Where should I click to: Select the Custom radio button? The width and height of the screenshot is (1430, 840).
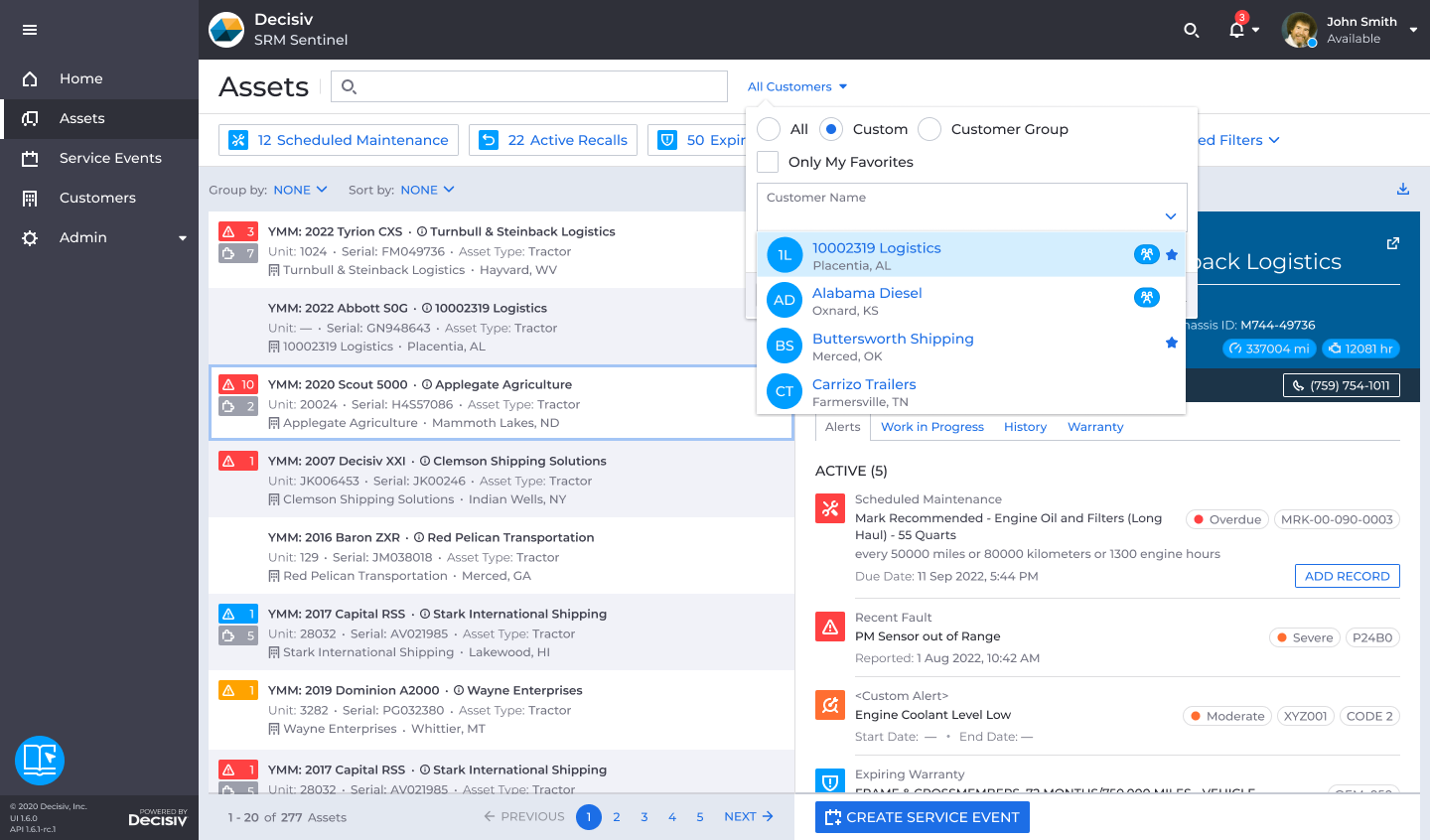click(831, 129)
